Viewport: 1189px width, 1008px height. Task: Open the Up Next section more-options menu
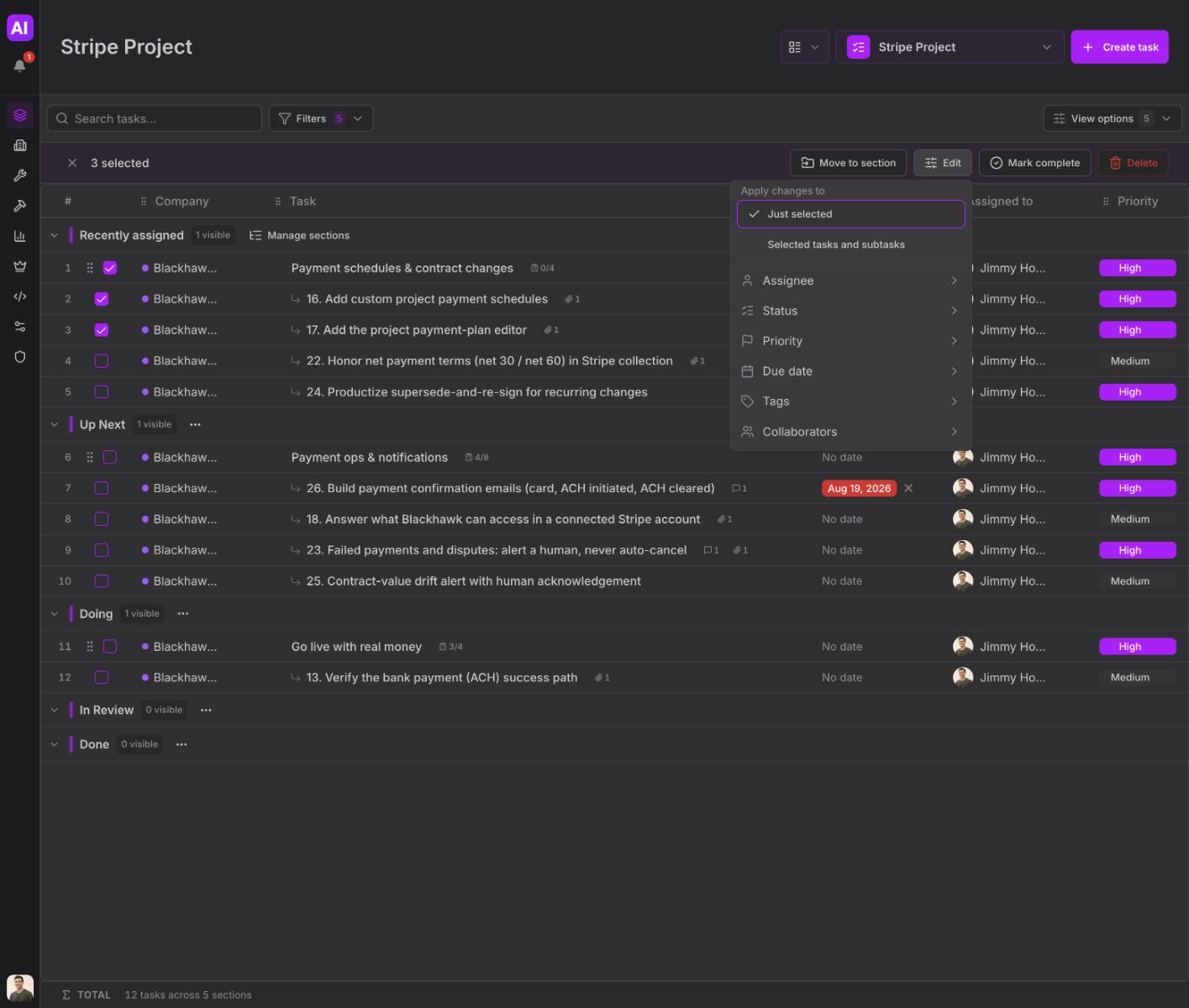pyautogui.click(x=195, y=425)
